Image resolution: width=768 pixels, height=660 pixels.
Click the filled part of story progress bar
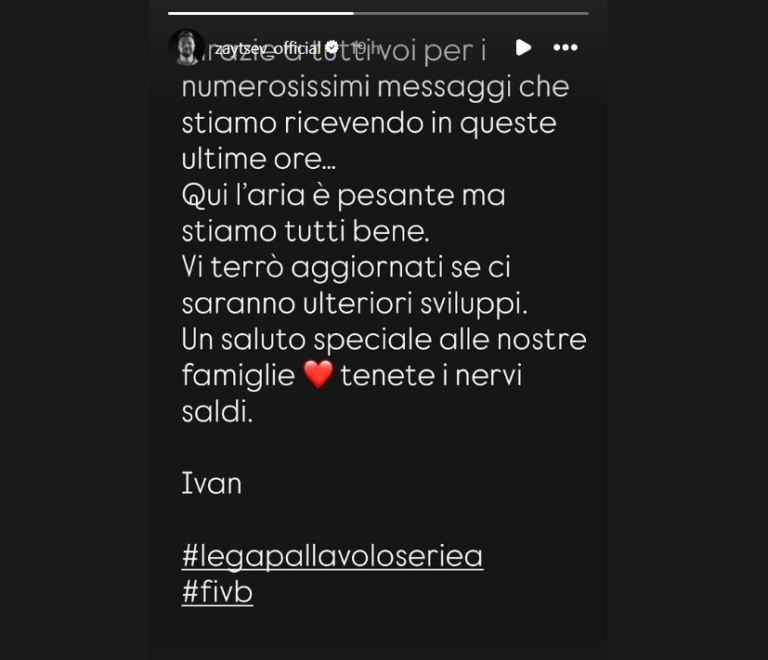click(261, 13)
